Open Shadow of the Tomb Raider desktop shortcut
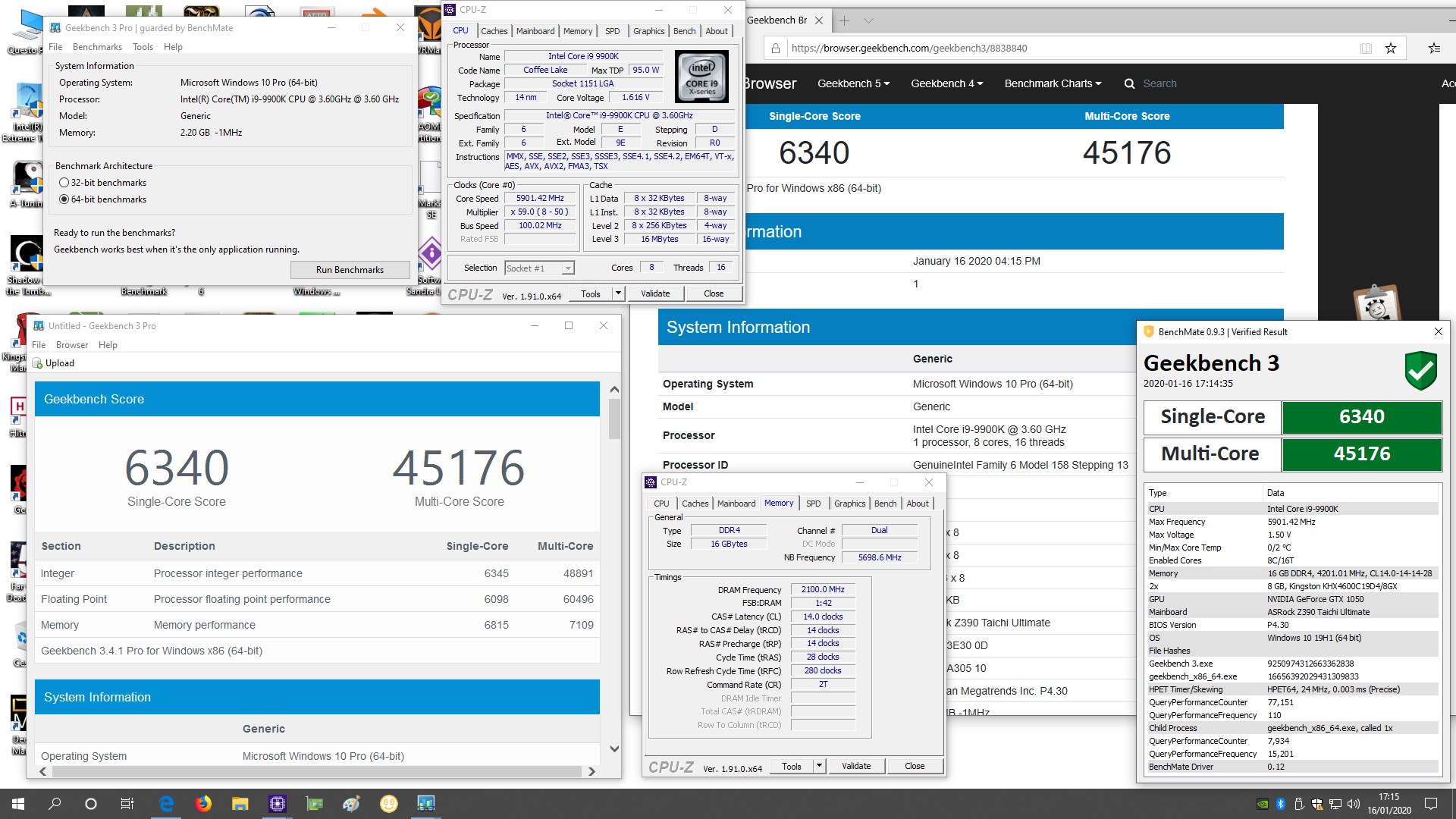 pyautogui.click(x=28, y=265)
